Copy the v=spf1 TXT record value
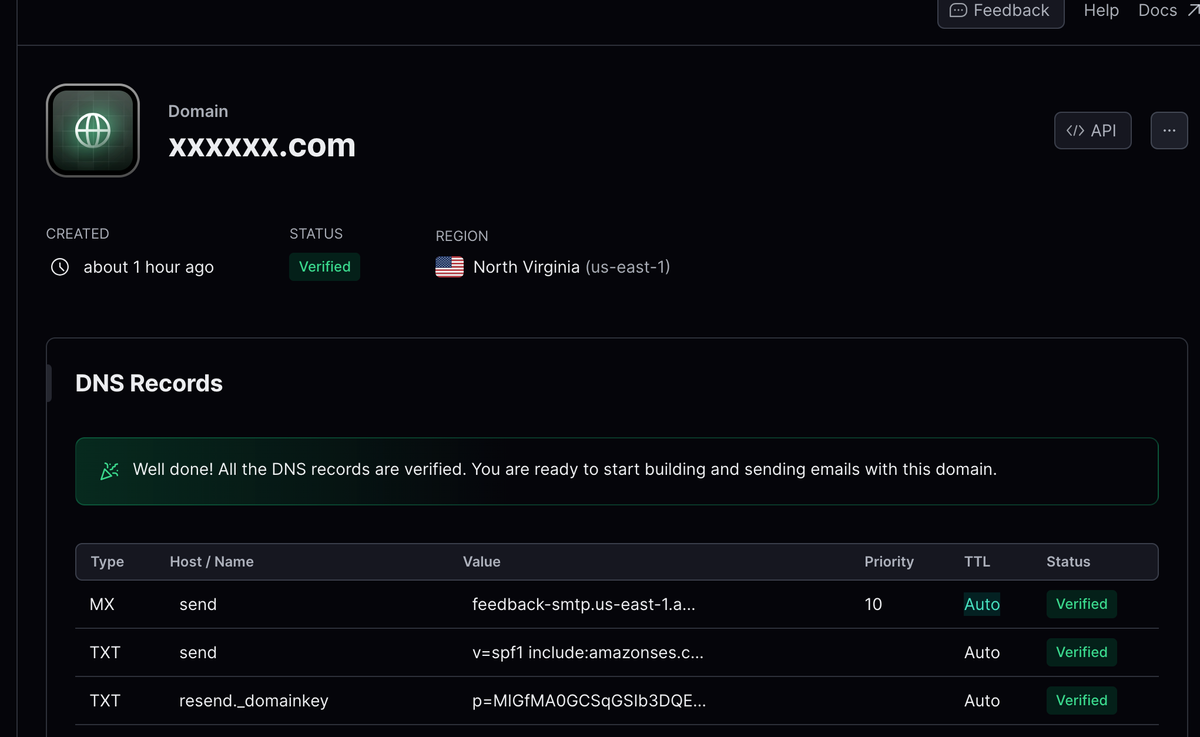Viewport: 1200px width, 737px height. click(587, 652)
